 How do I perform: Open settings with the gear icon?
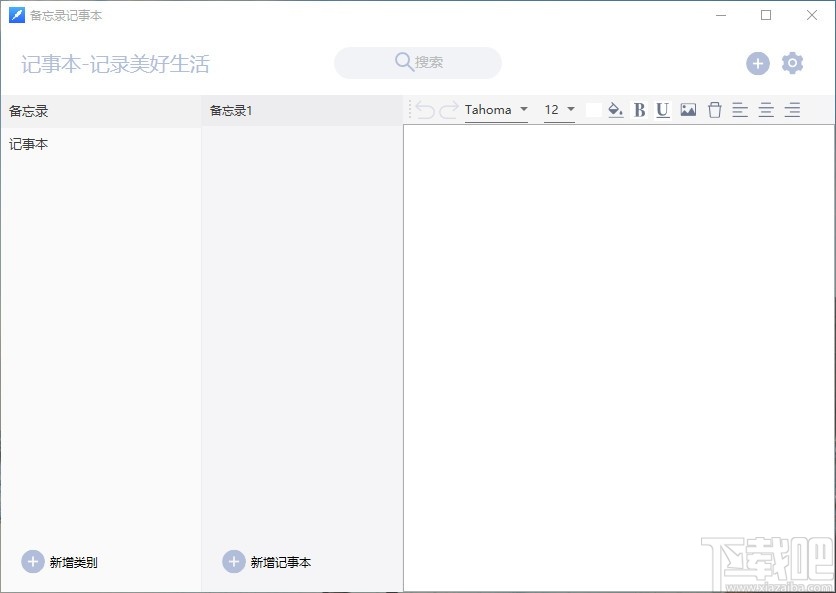(x=792, y=63)
